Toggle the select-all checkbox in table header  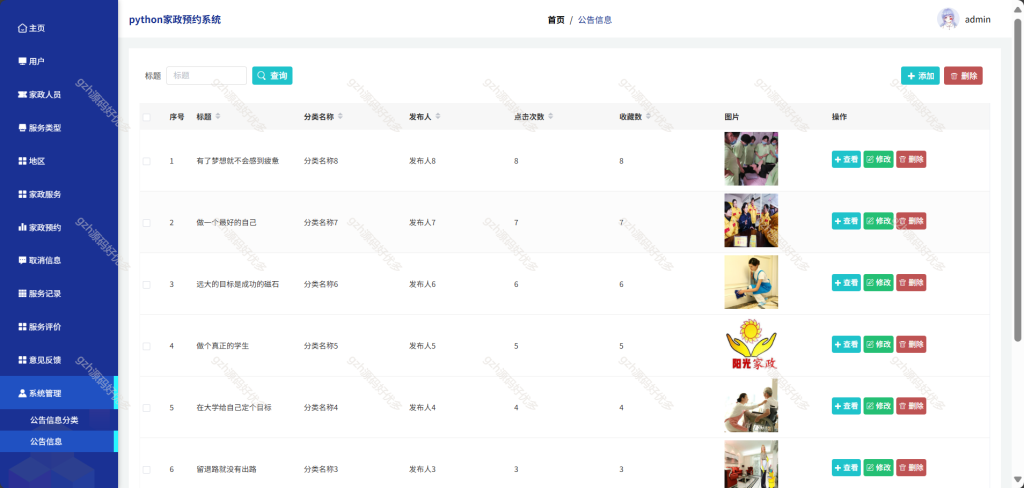click(146, 117)
